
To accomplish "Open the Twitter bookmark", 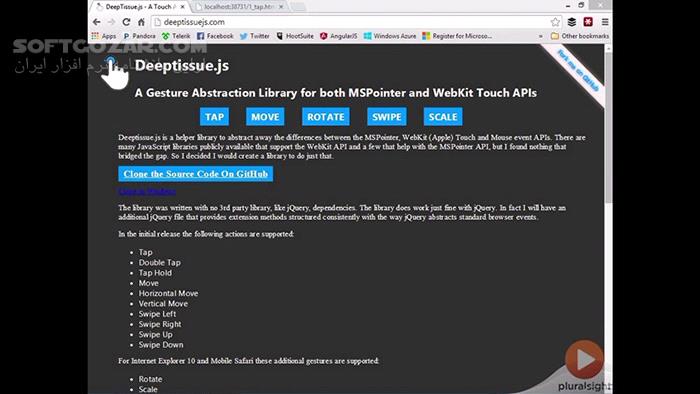I will 254,36.
